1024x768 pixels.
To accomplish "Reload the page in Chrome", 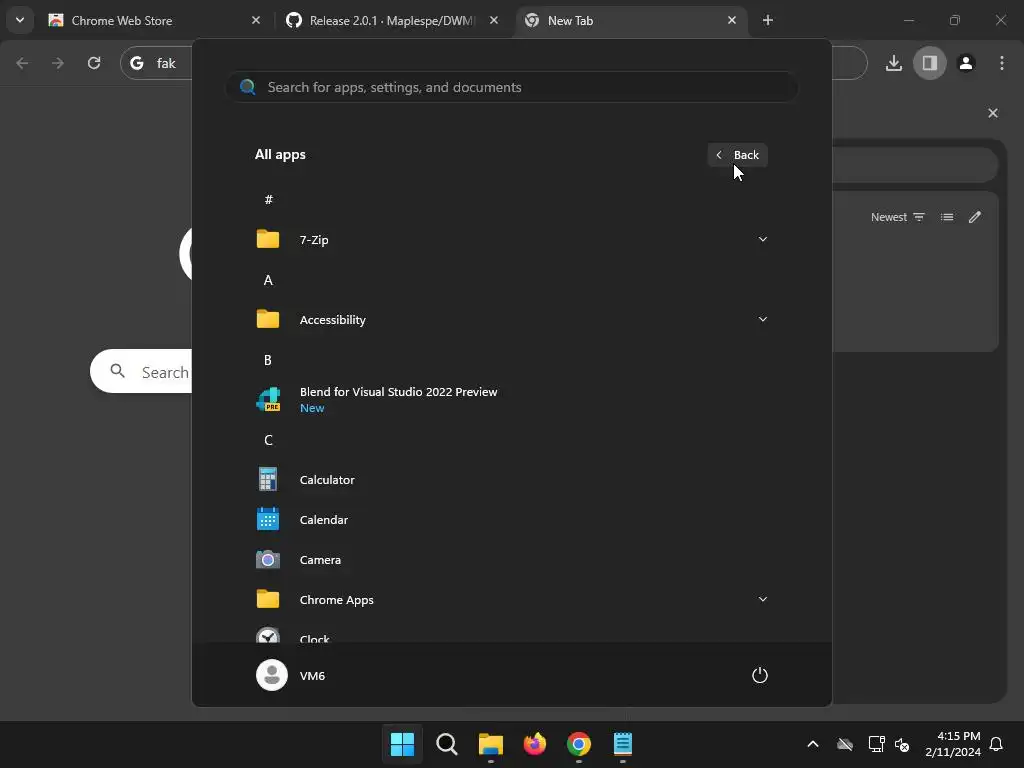I will (x=94, y=63).
